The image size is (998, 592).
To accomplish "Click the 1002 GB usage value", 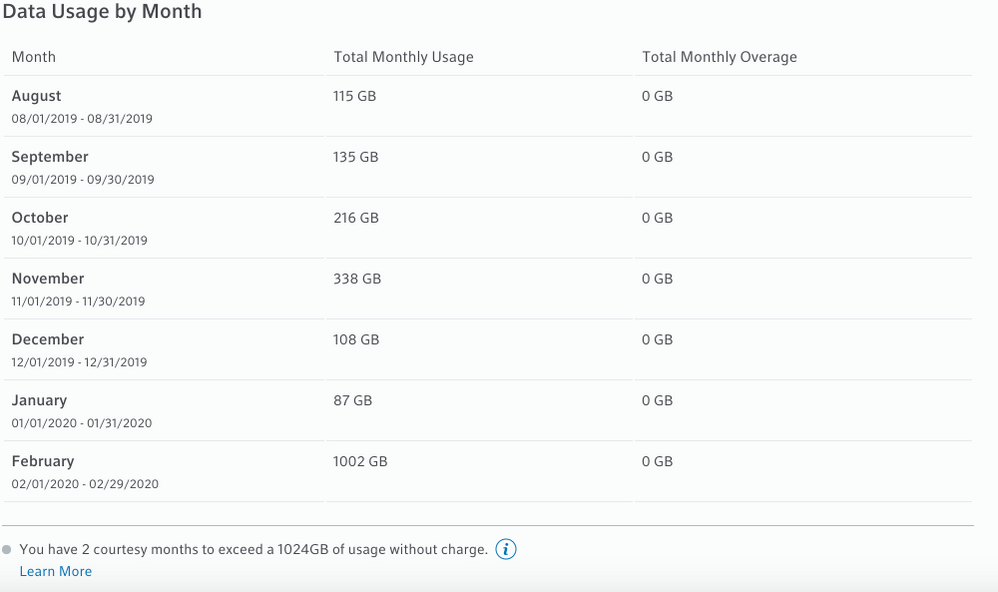I will [360, 462].
